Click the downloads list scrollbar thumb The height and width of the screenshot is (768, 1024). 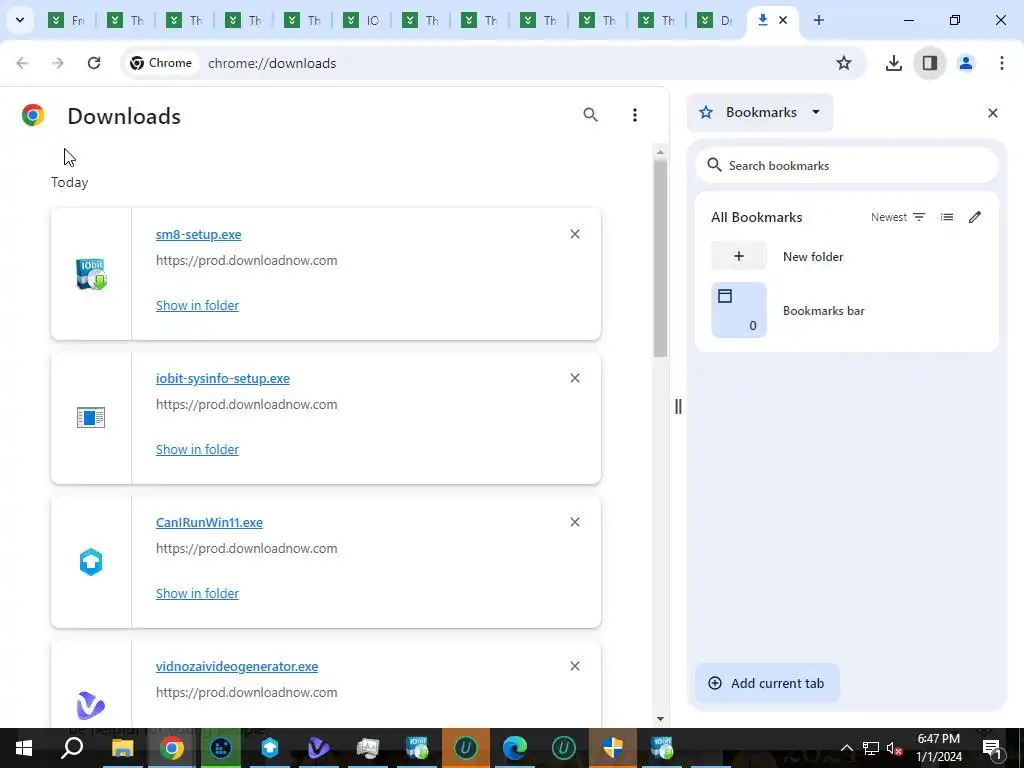(x=660, y=258)
